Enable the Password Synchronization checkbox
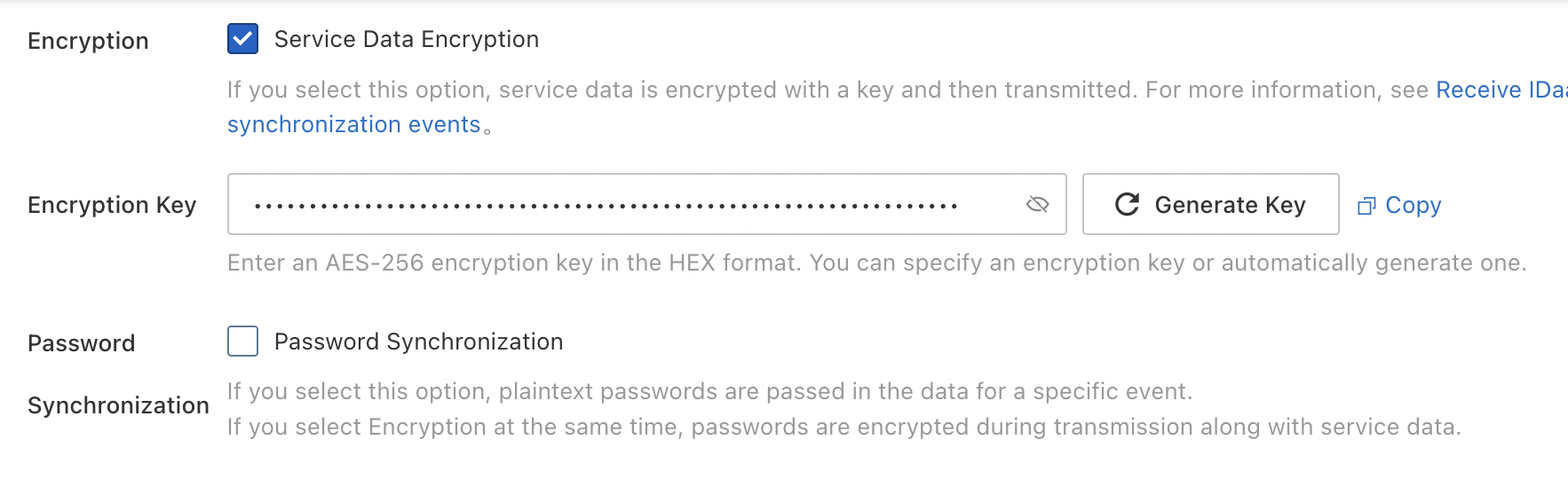Viewport: 1568px width, 479px height. [242, 342]
